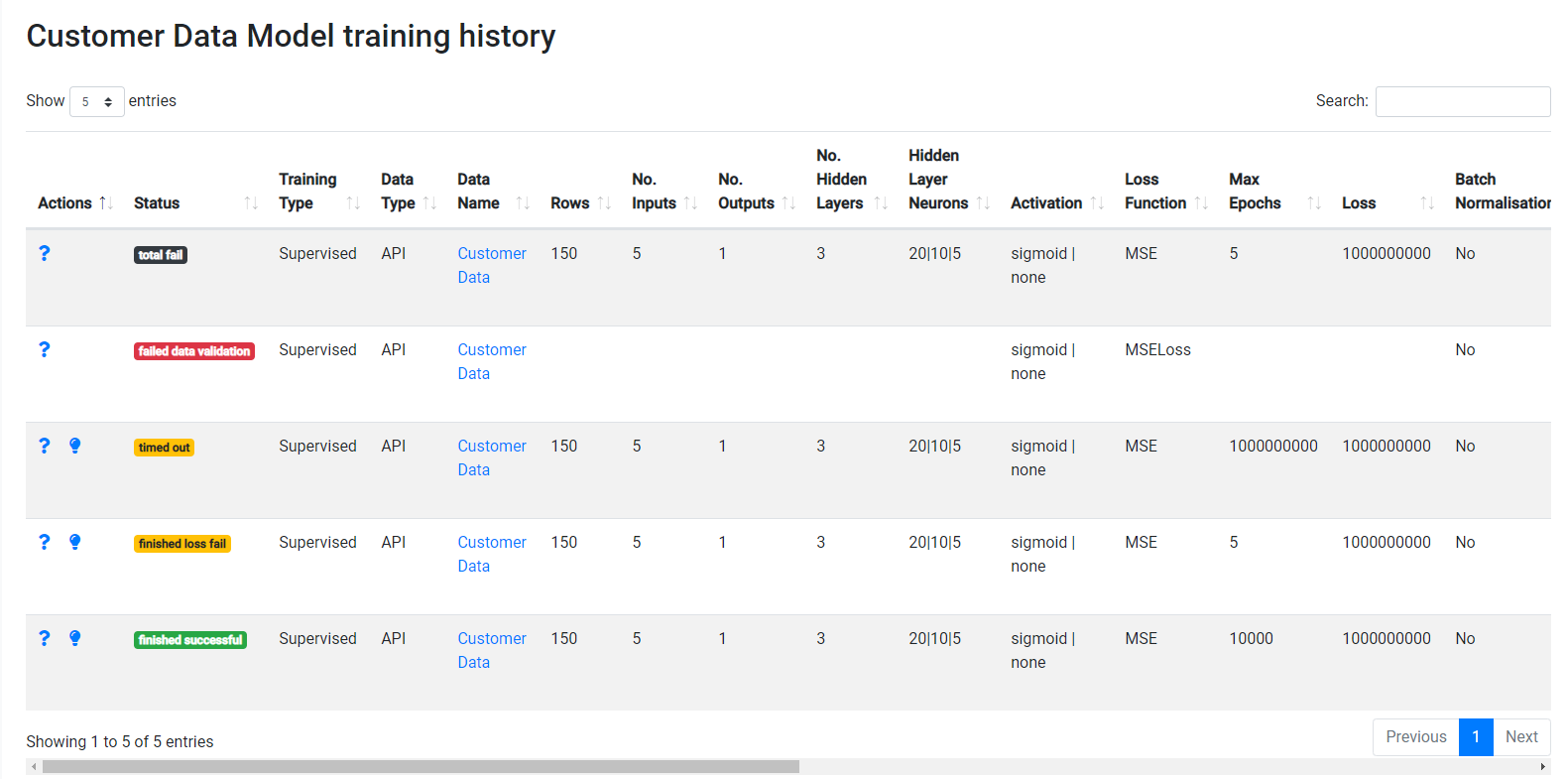Open Customer Data link in failed data validation row

point(492,361)
